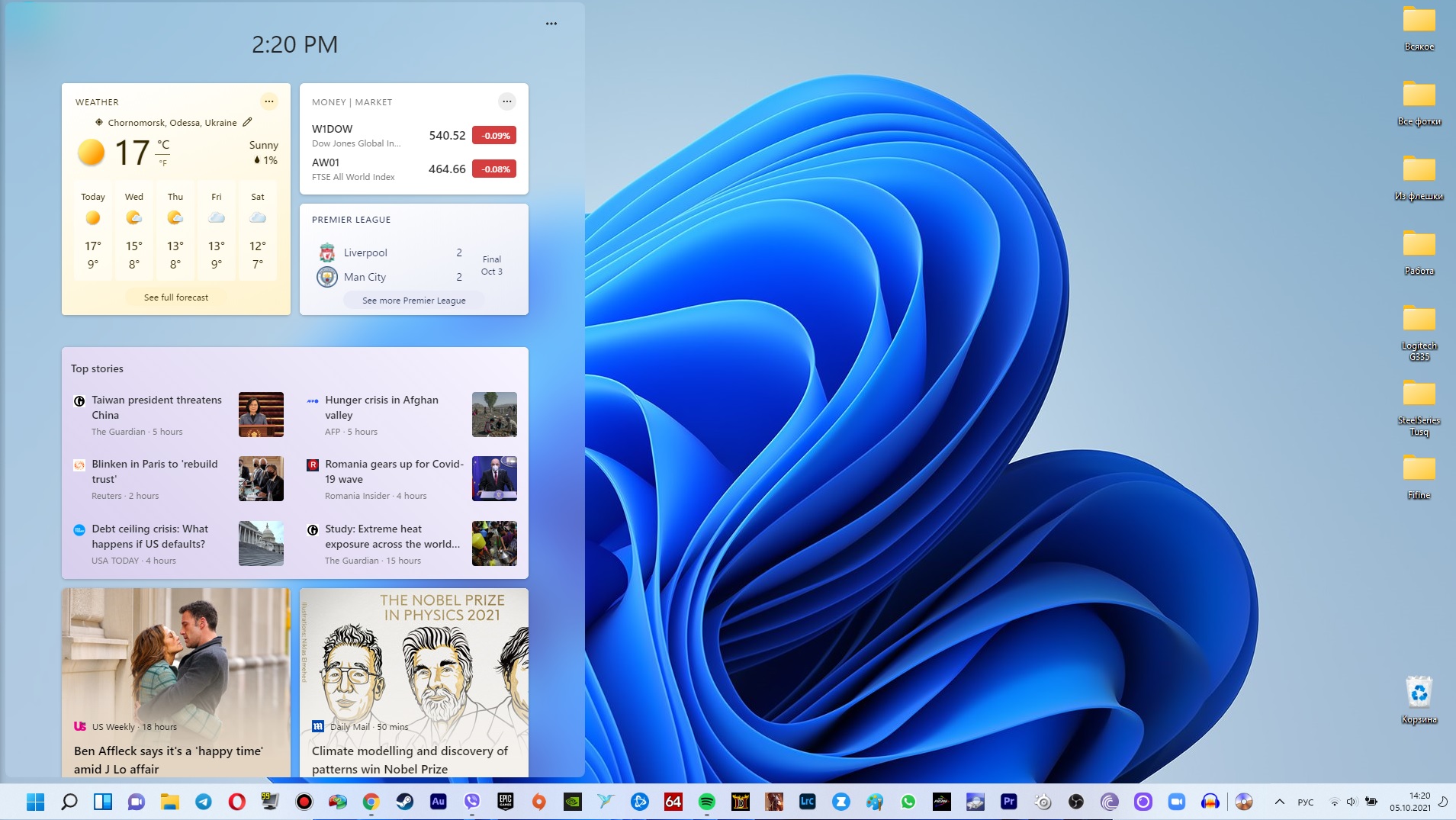Toggle focus assist moon icon

coord(1442,802)
